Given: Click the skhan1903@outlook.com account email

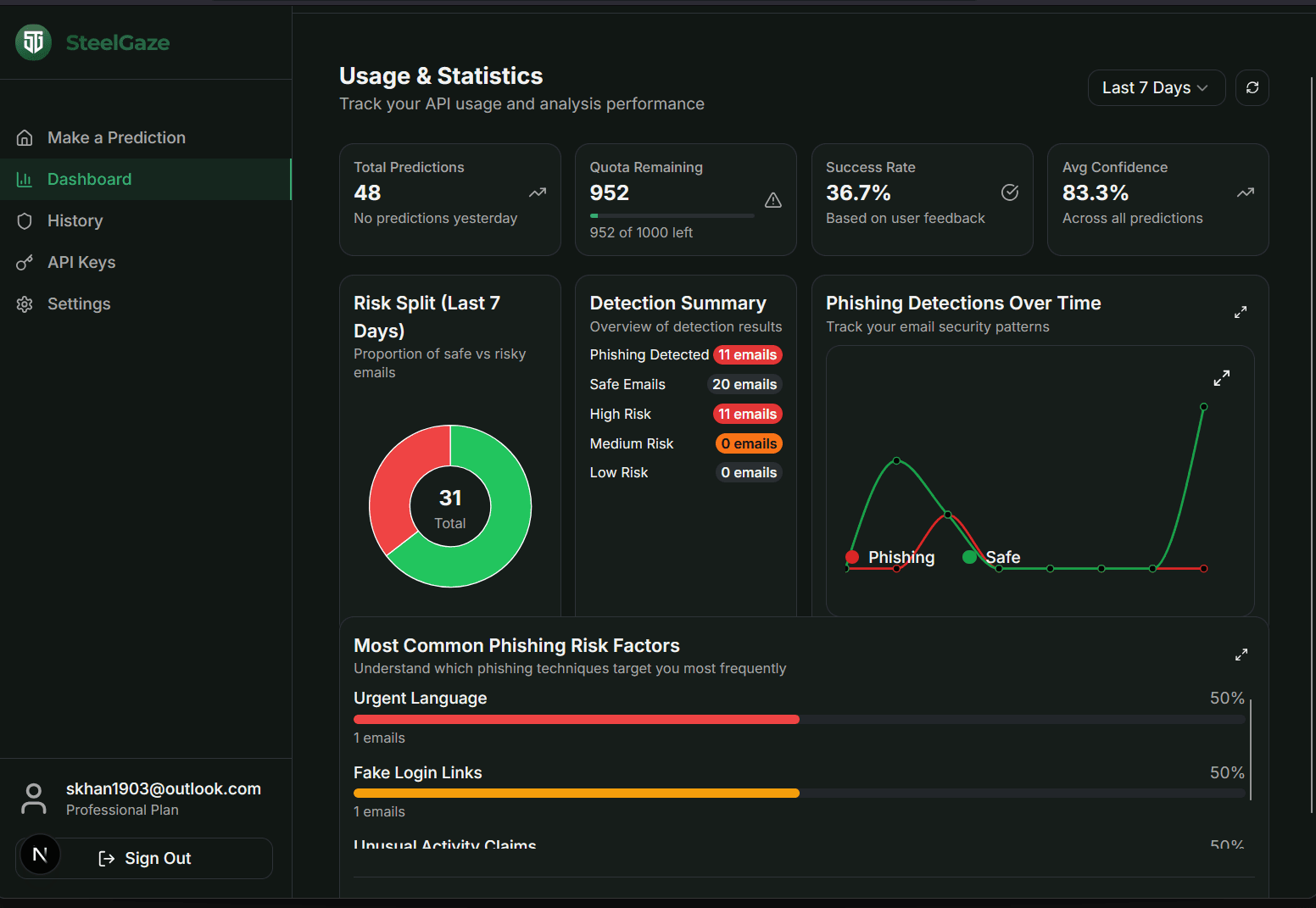Looking at the screenshot, I should 164,788.
